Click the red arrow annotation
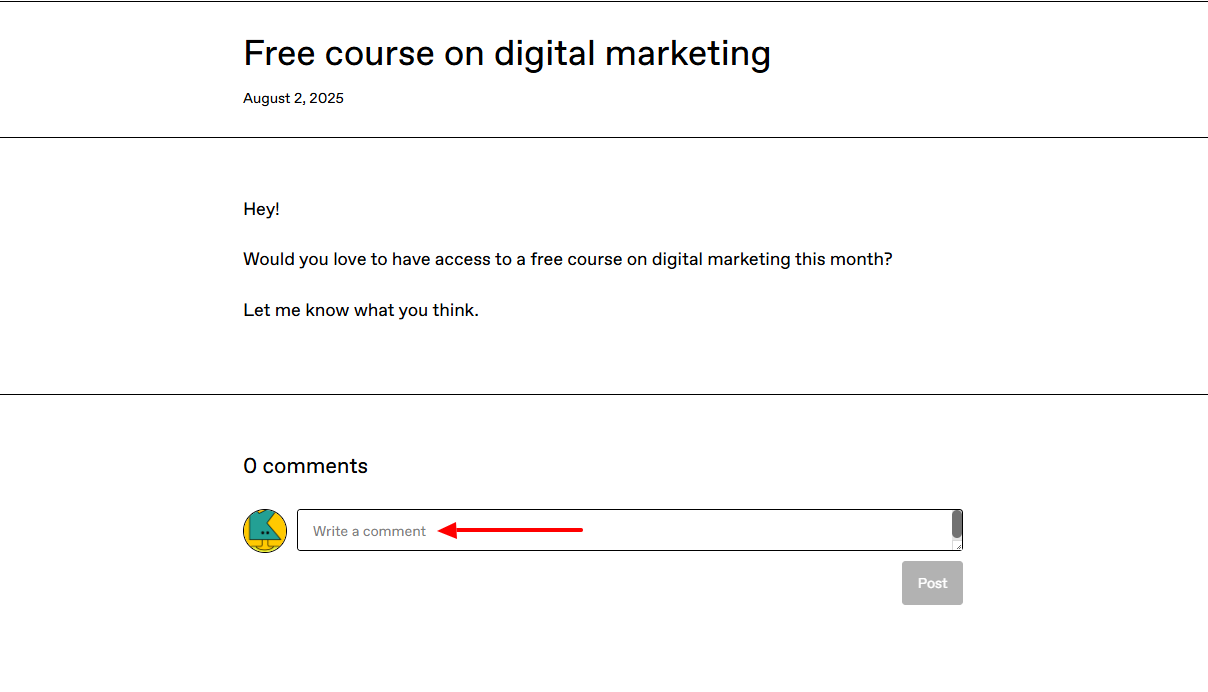The height and width of the screenshot is (692, 1208). click(x=510, y=530)
